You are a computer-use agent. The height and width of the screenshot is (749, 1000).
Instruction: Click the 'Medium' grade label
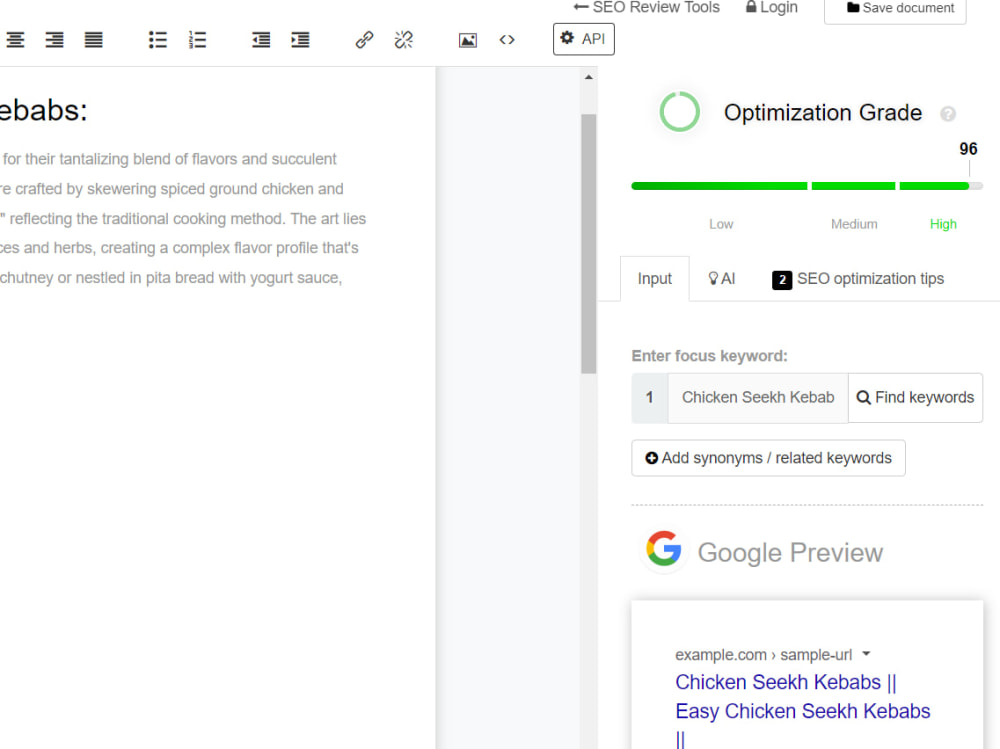[x=854, y=224]
